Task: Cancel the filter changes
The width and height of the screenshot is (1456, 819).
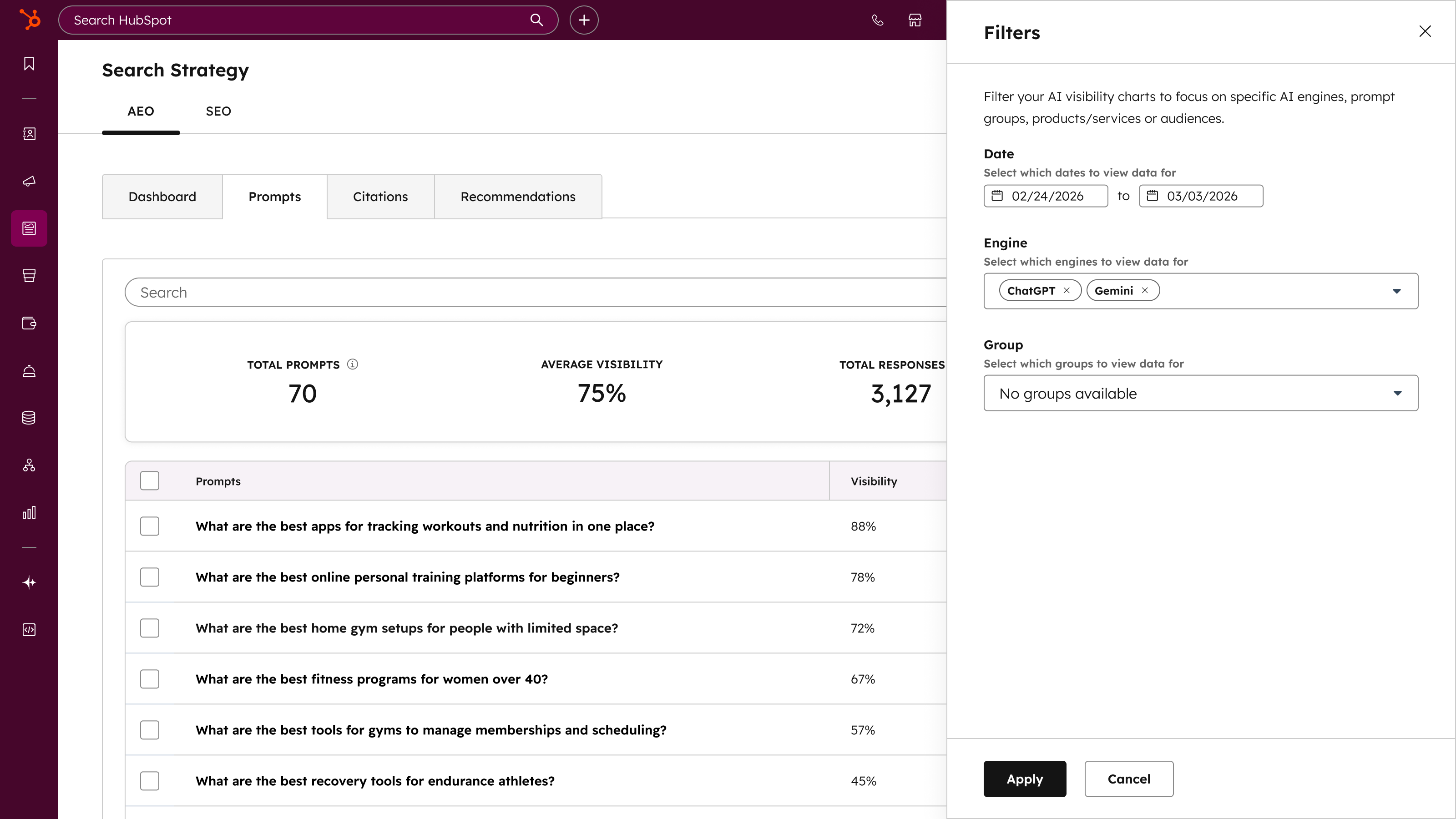Action: click(1129, 779)
